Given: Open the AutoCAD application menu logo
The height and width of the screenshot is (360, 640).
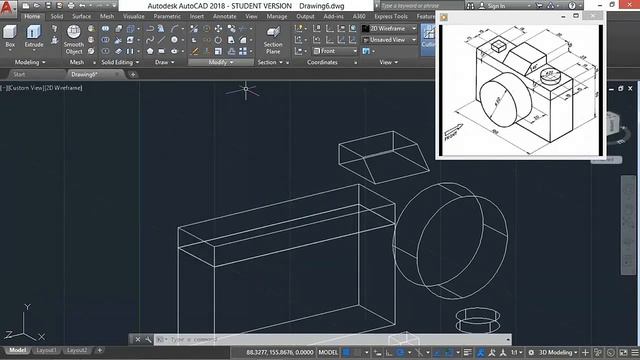Looking at the screenshot, I should [7, 8].
